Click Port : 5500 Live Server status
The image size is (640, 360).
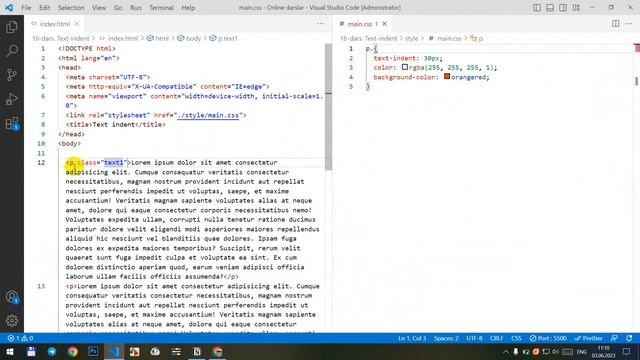(548, 338)
